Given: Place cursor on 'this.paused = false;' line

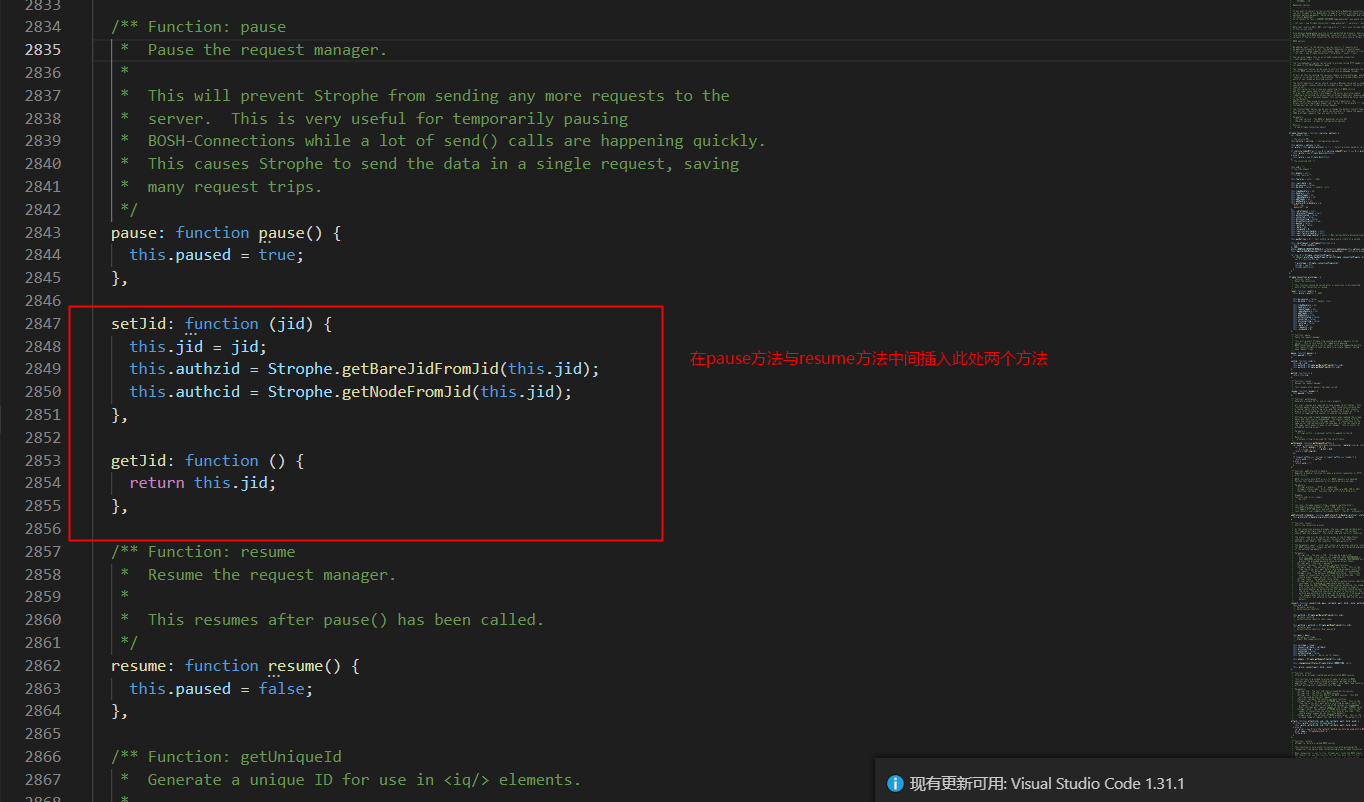Looking at the screenshot, I should coord(221,688).
